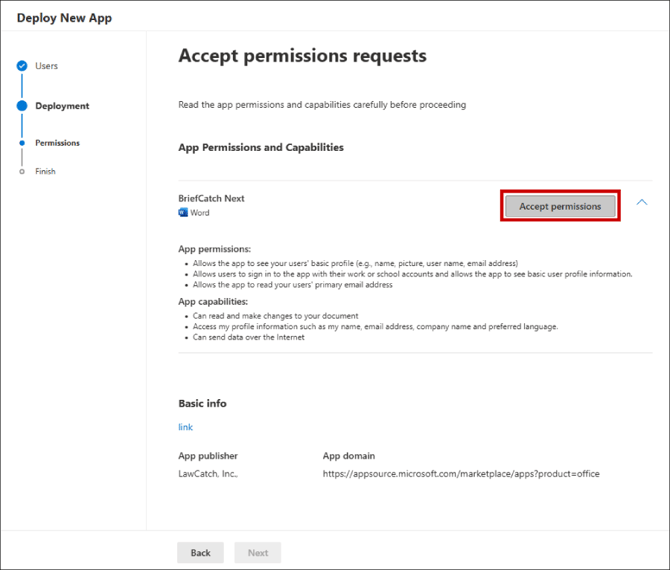Select the Permissions sub-step
The height and width of the screenshot is (570, 670).
57,143
